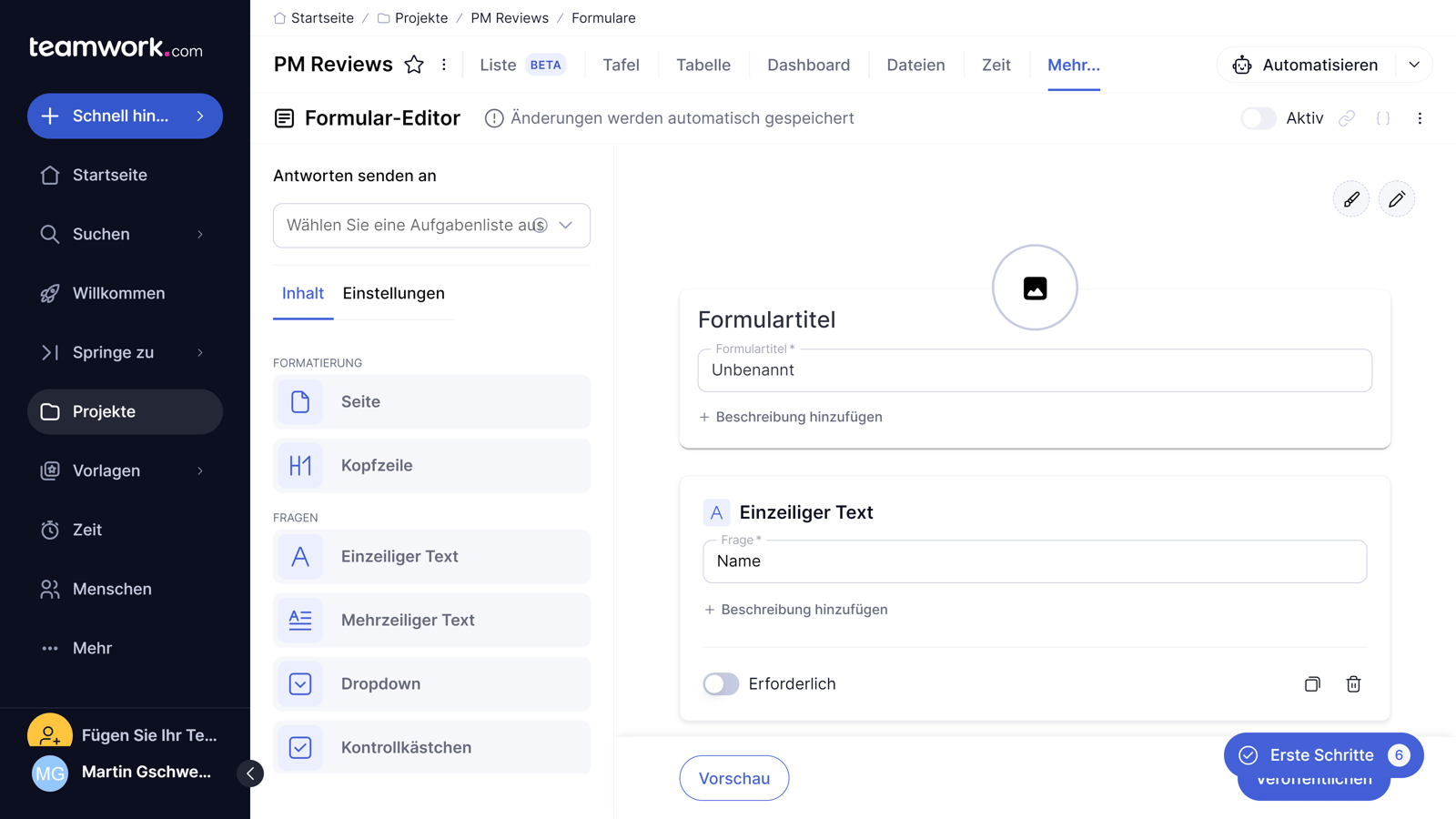
Task: Open the embed code icon next to Aktiv
Action: tap(1383, 118)
